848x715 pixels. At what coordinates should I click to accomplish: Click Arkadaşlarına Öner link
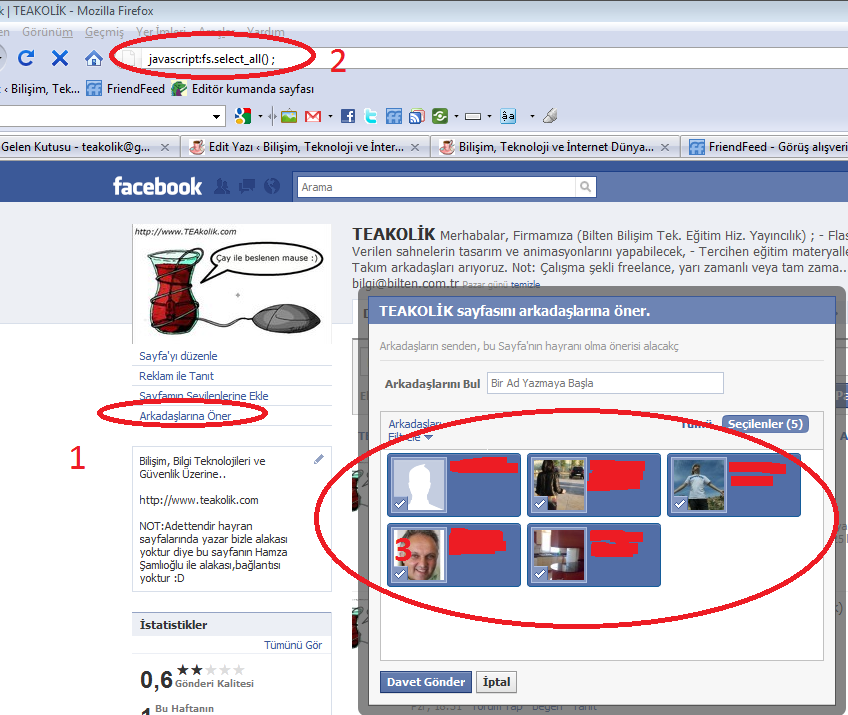(185, 416)
